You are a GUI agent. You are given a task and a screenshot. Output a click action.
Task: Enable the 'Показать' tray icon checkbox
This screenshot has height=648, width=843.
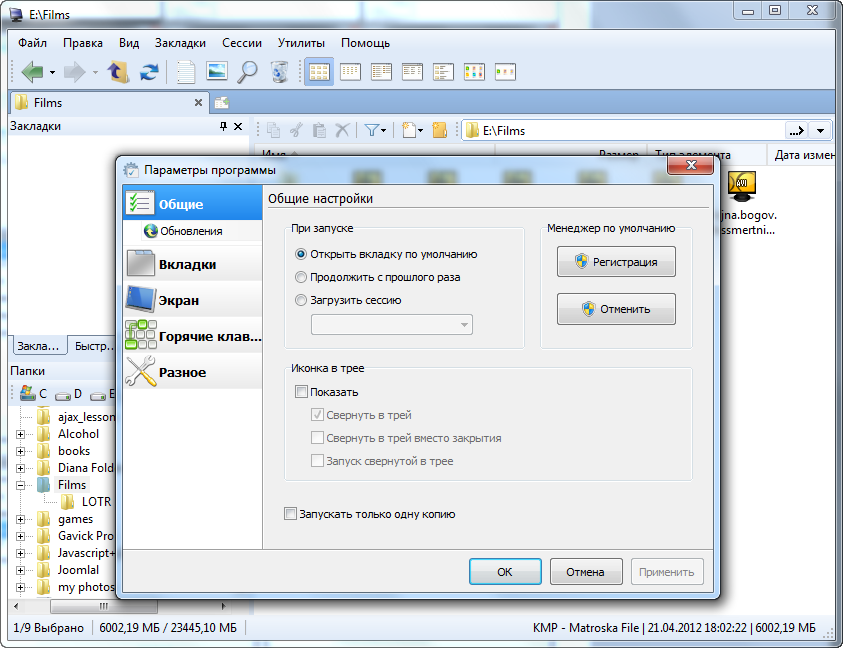pyautogui.click(x=302, y=392)
